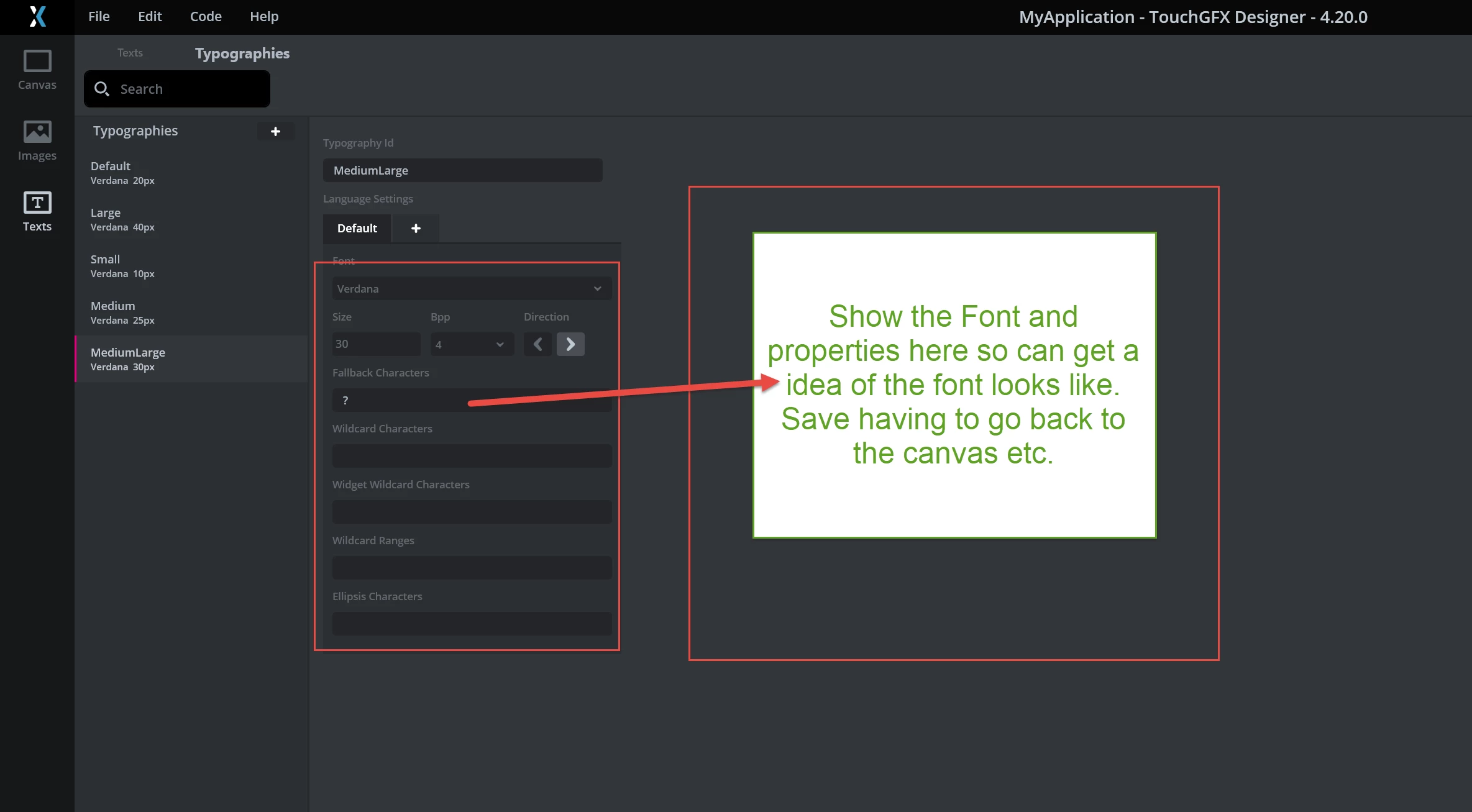Open the Texts view in sidebar
1472x812 pixels.
(37, 211)
